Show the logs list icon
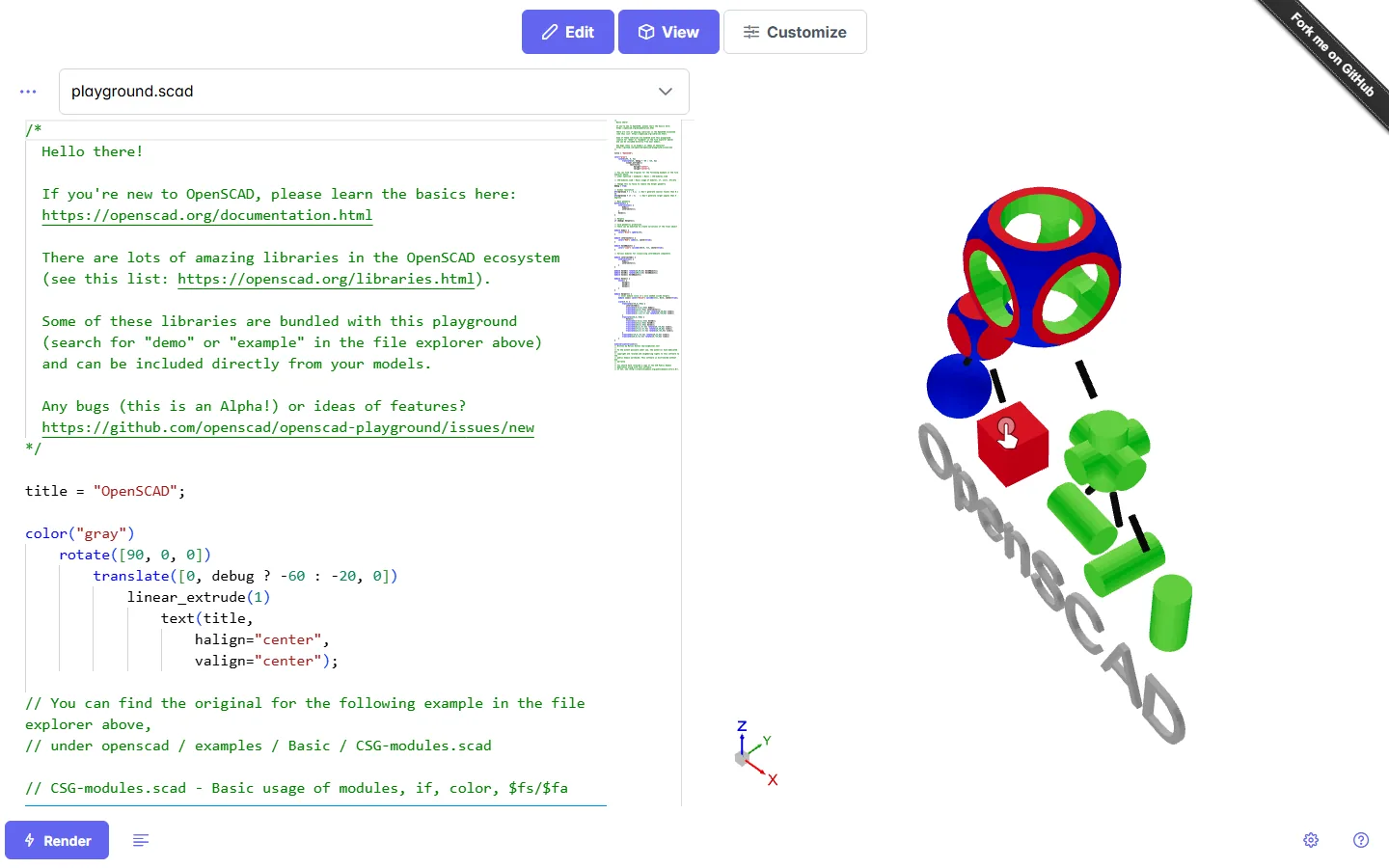The height and width of the screenshot is (868, 1389). pyautogui.click(x=141, y=840)
